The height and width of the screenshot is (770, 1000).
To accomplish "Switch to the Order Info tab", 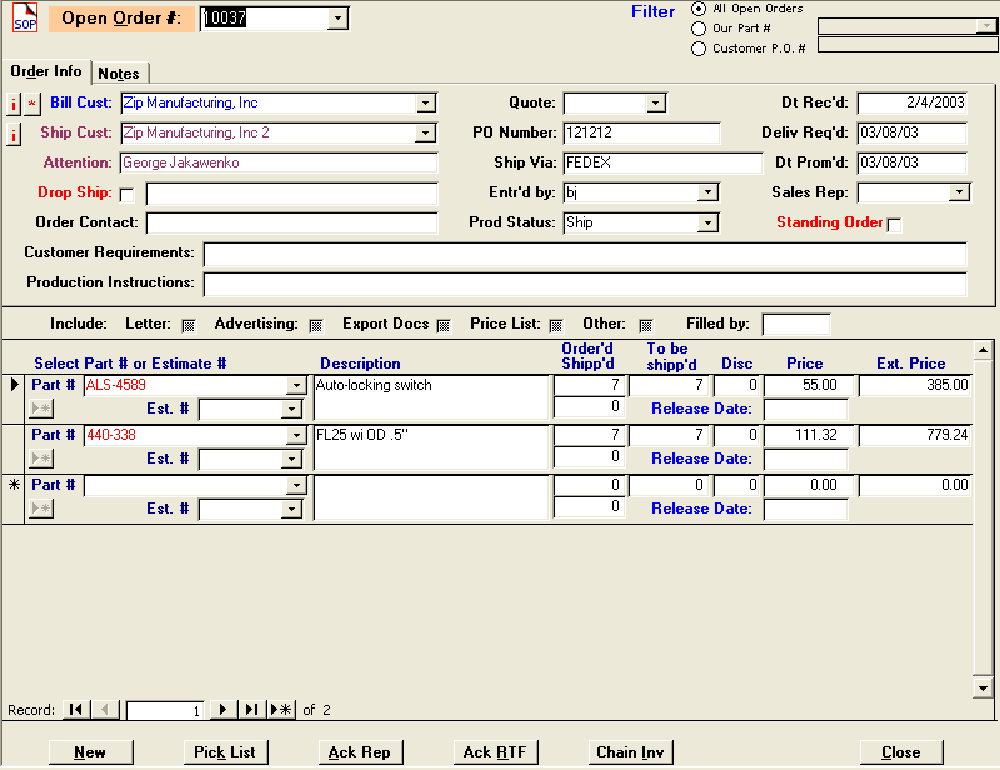I will pos(46,72).
